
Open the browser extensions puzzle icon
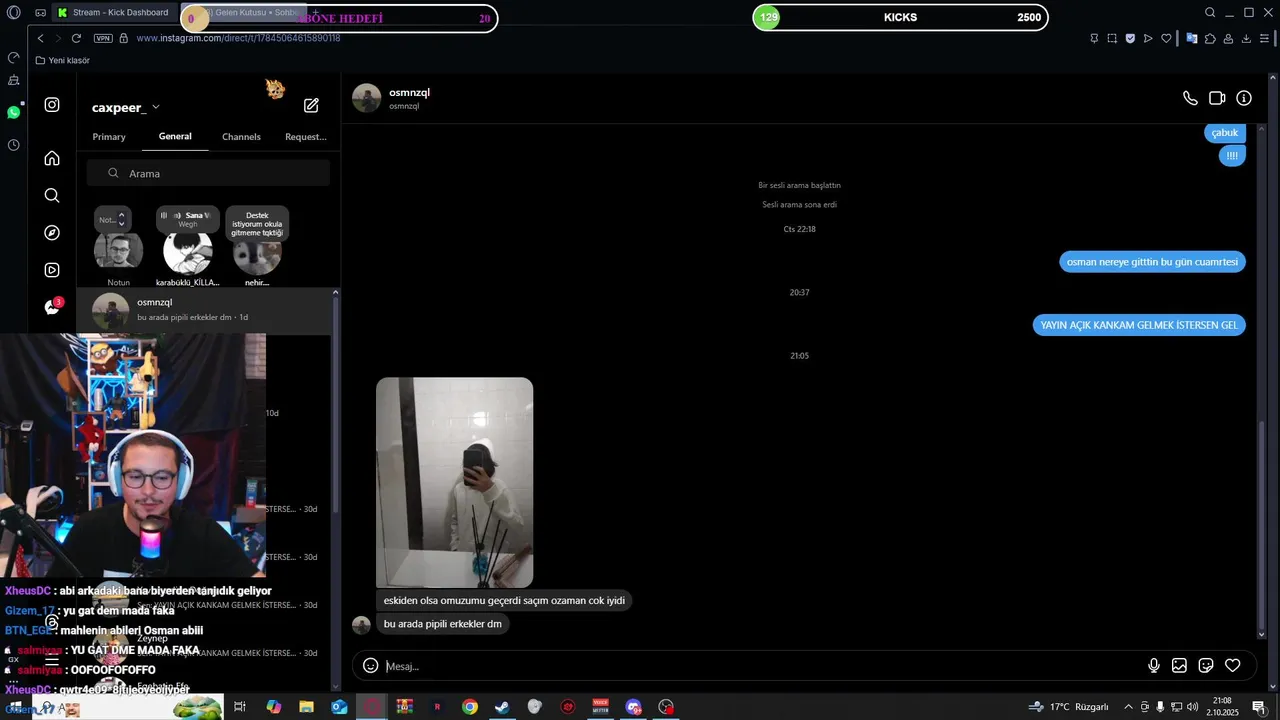tap(1210, 38)
